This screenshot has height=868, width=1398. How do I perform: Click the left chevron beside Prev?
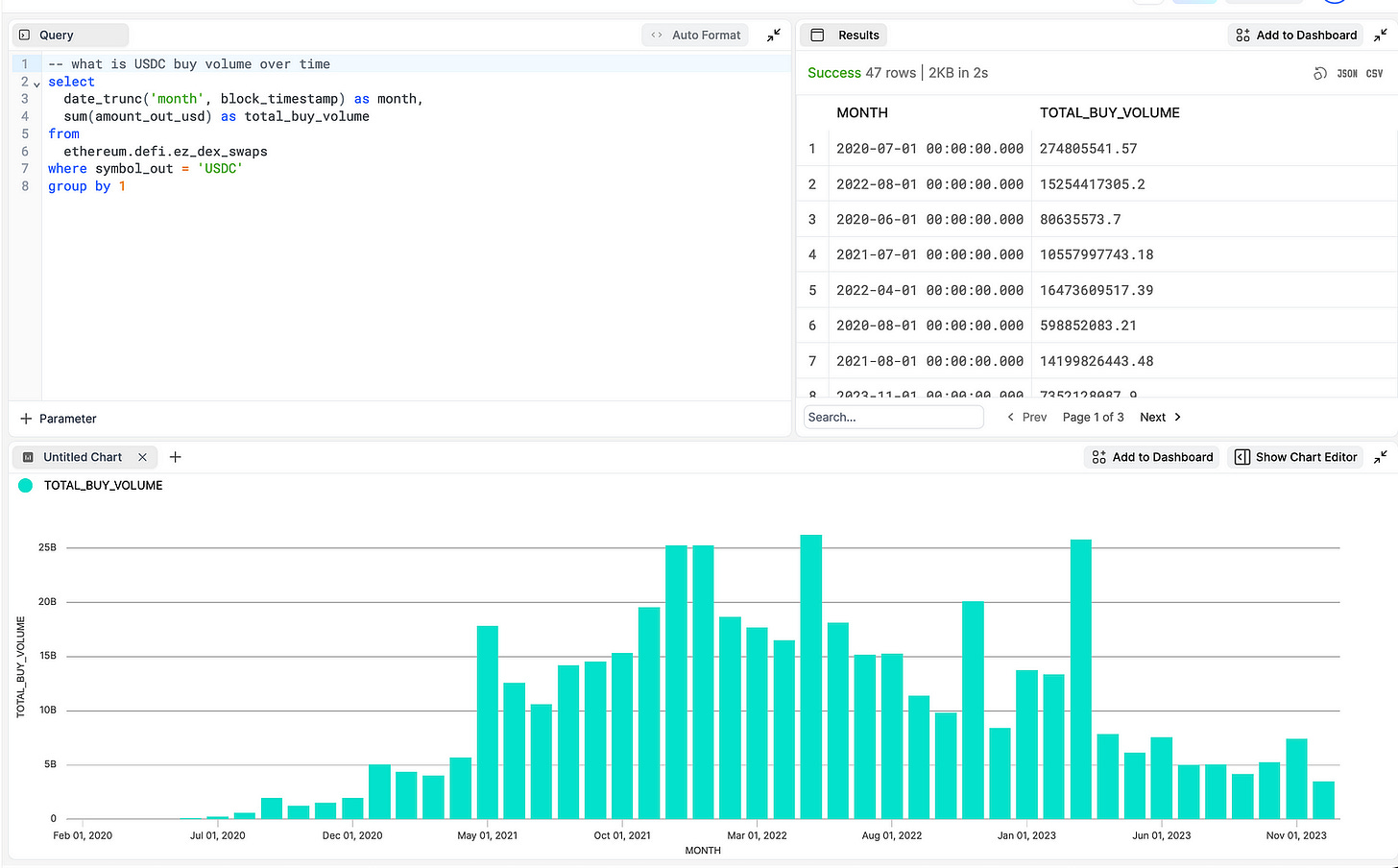click(1010, 417)
